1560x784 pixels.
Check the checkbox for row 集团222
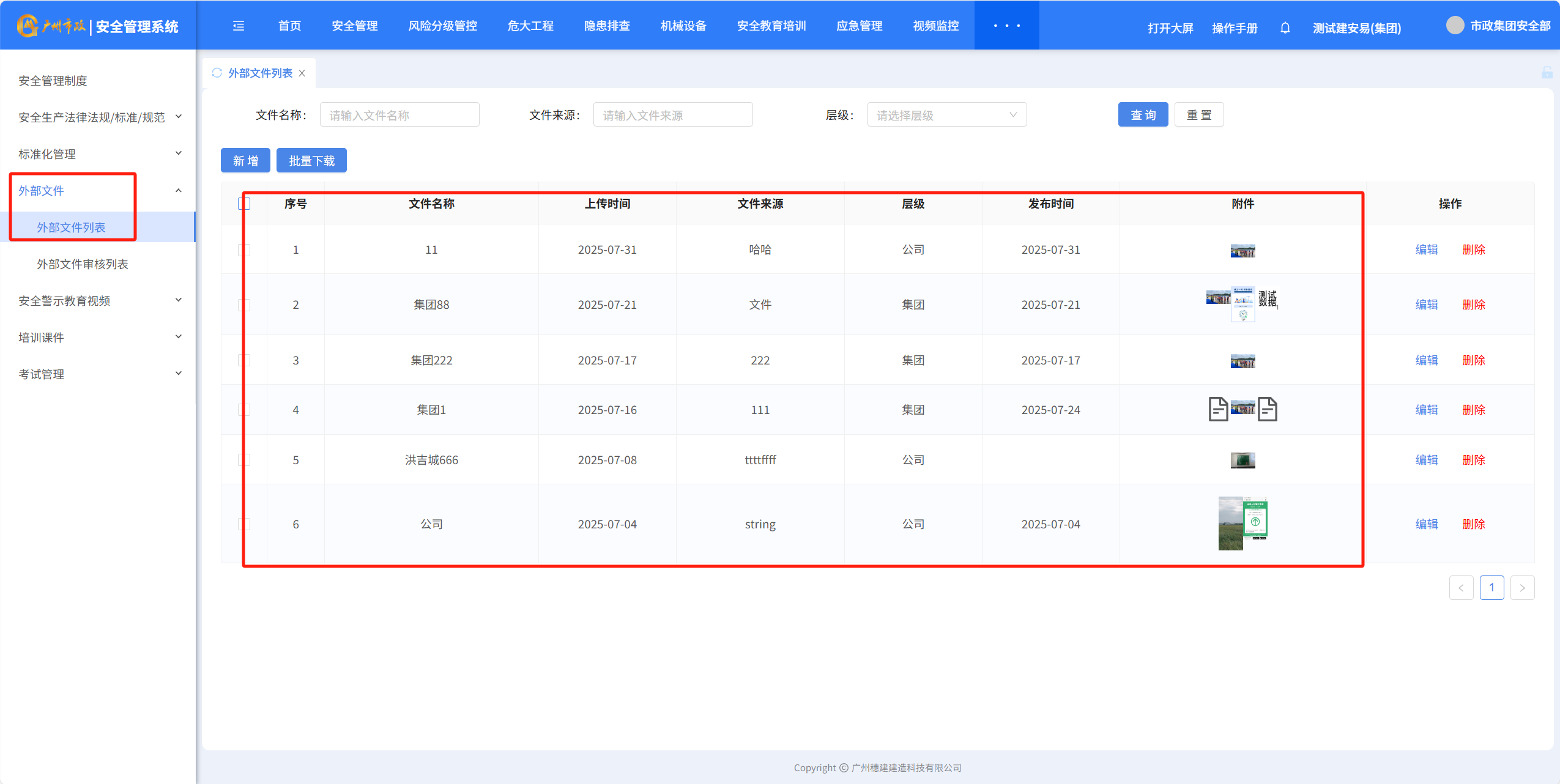pos(244,360)
